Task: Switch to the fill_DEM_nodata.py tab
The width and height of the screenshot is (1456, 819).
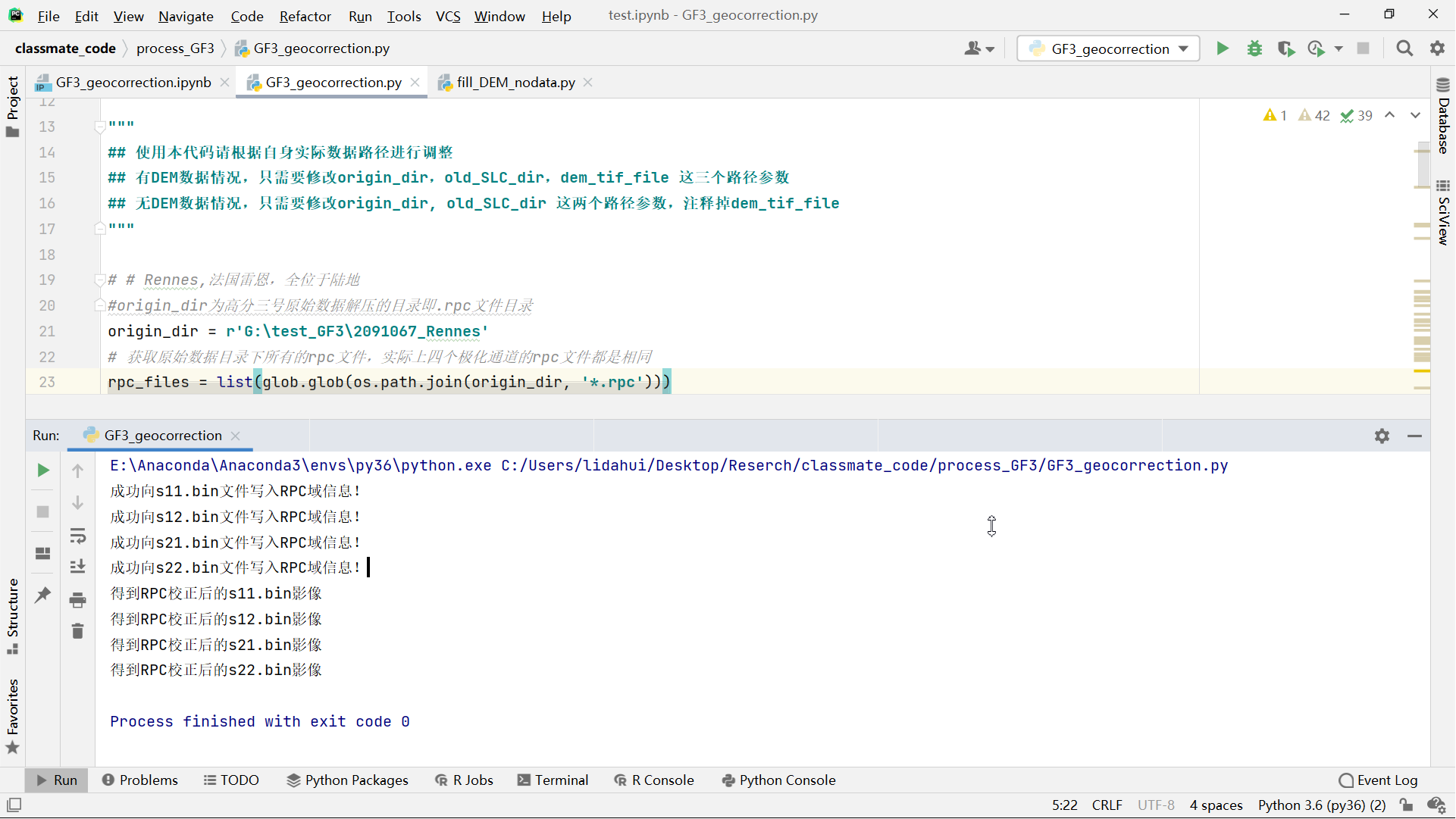Action: tap(515, 83)
